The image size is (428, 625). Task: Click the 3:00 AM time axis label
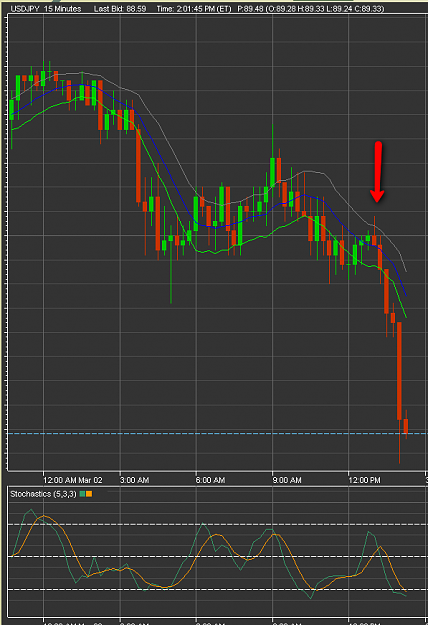135,480
